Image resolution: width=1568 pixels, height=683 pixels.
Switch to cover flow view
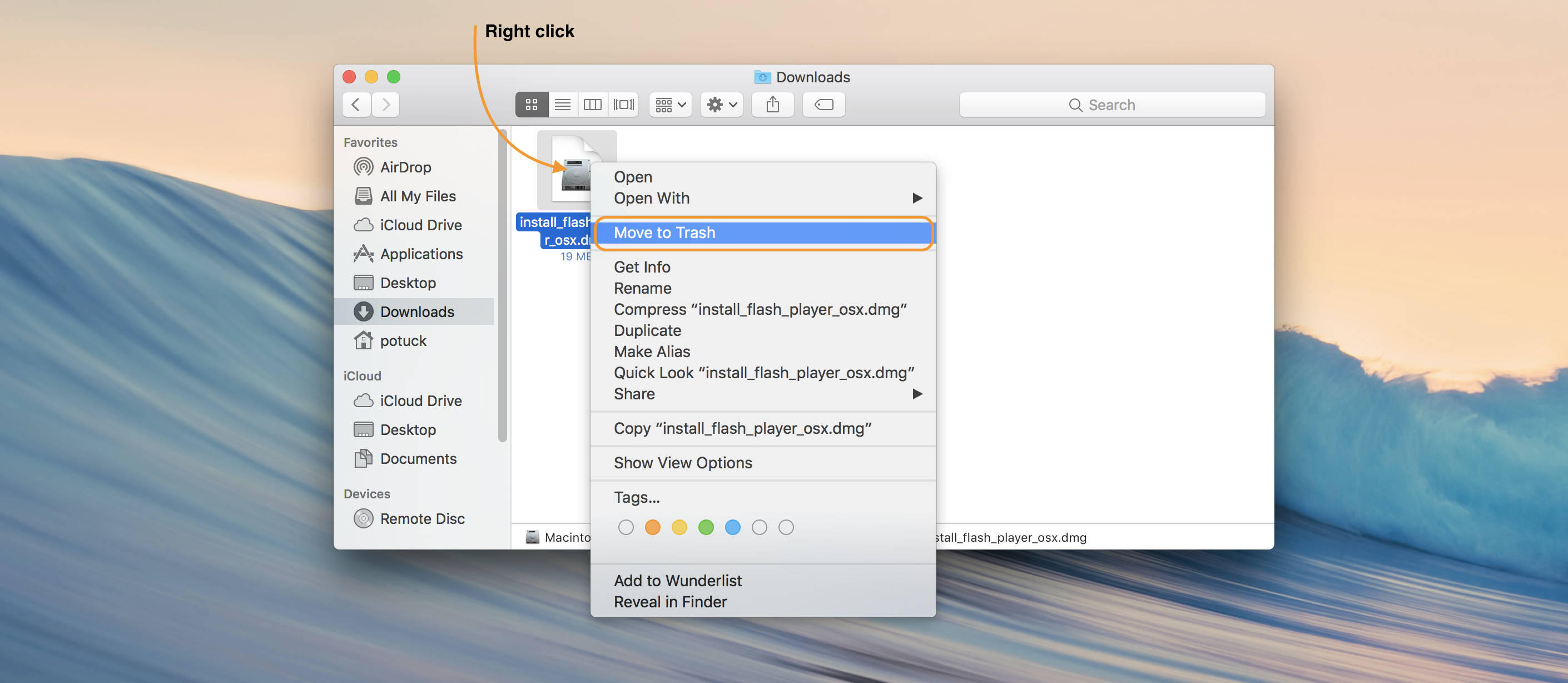623,105
